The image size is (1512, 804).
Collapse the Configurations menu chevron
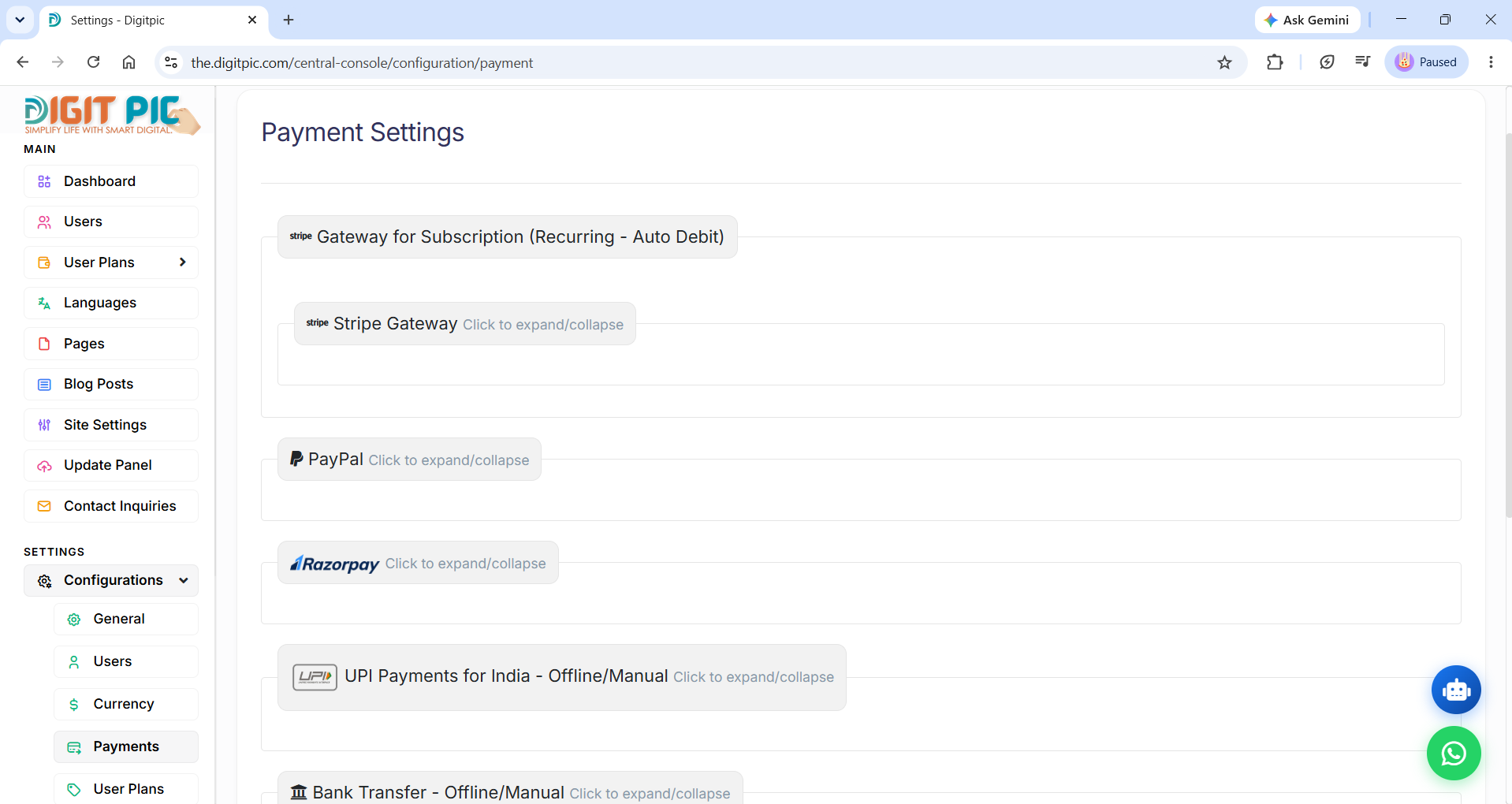[184, 580]
